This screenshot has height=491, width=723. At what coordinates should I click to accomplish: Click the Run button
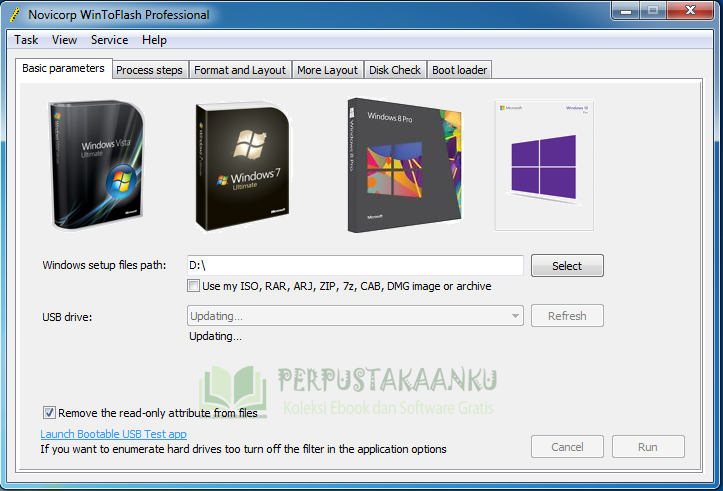(x=648, y=447)
